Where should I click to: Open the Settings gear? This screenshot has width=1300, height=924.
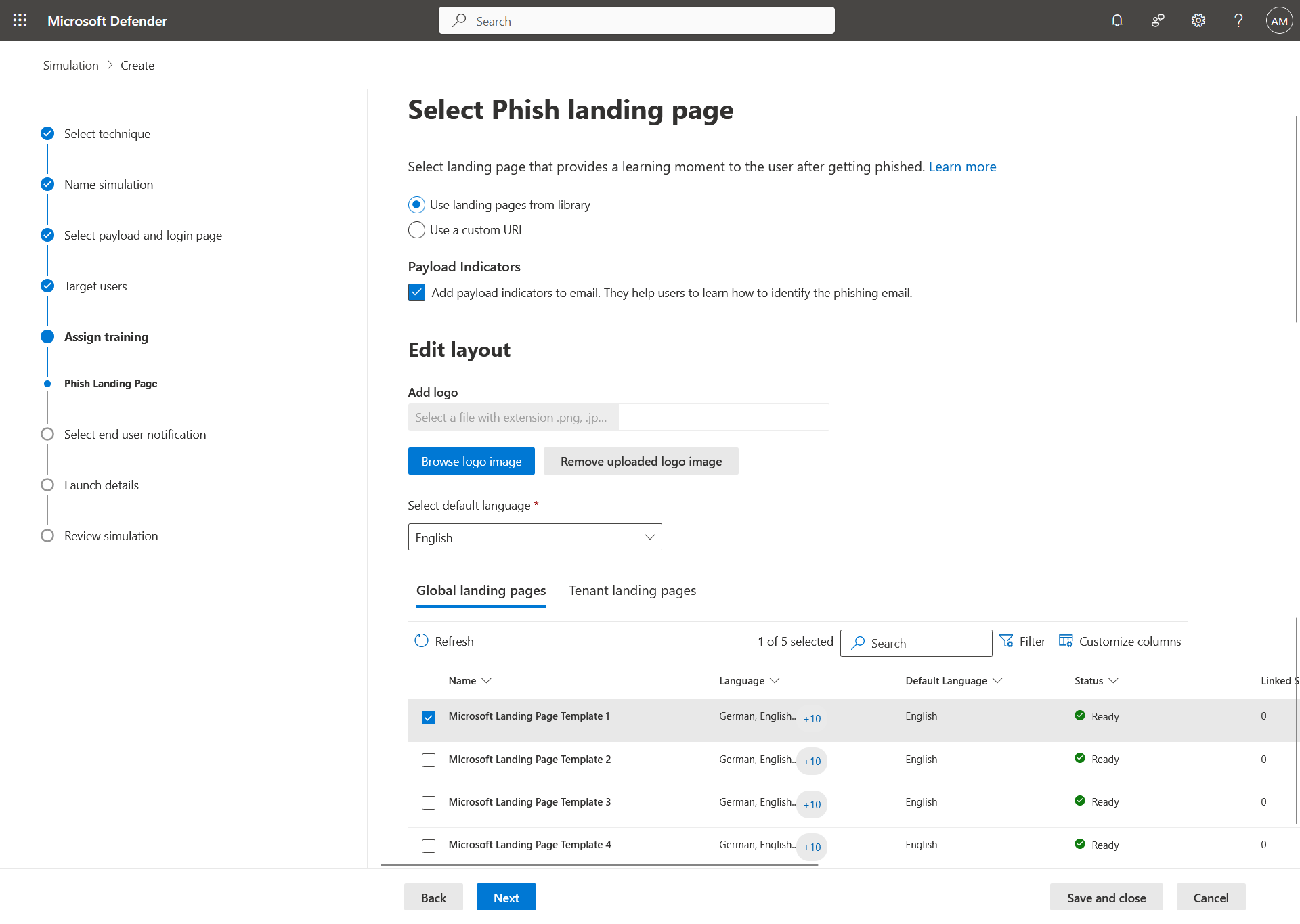[1198, 20]
